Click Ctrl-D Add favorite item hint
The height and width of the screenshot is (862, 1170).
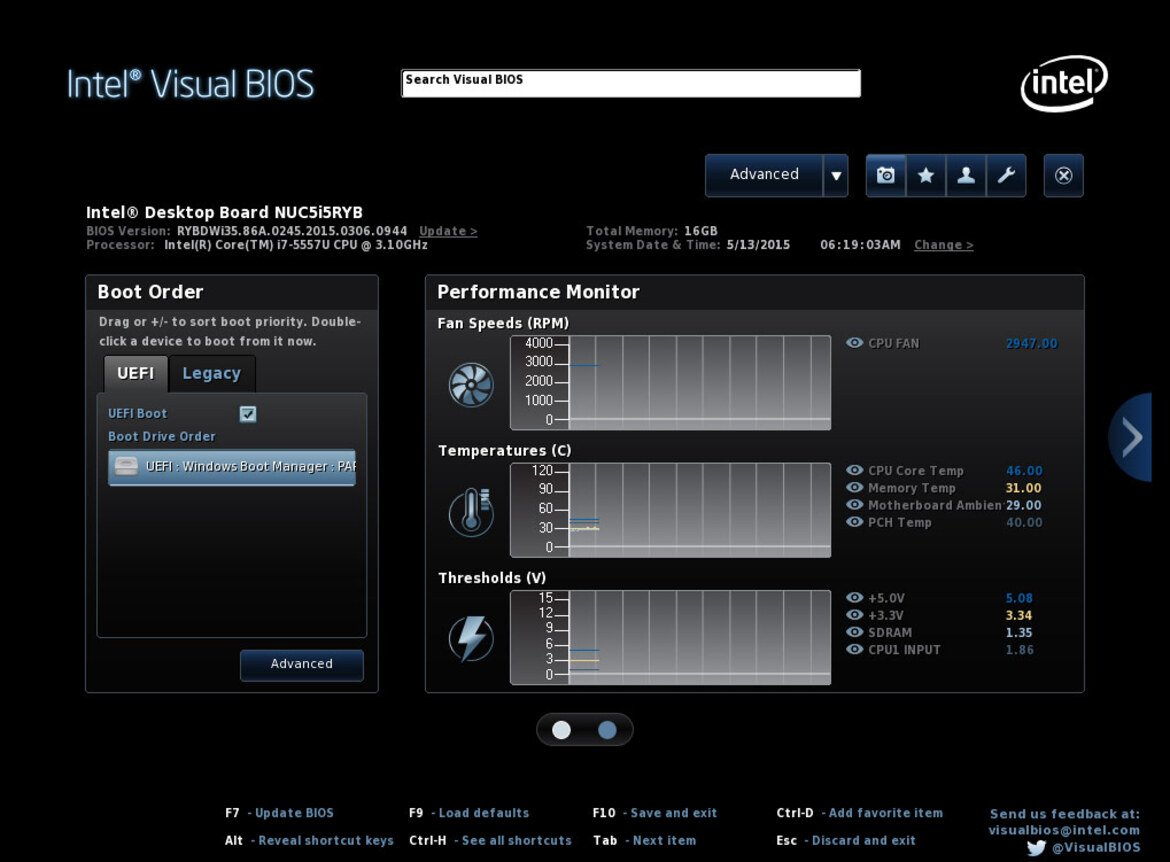[860, 813]
